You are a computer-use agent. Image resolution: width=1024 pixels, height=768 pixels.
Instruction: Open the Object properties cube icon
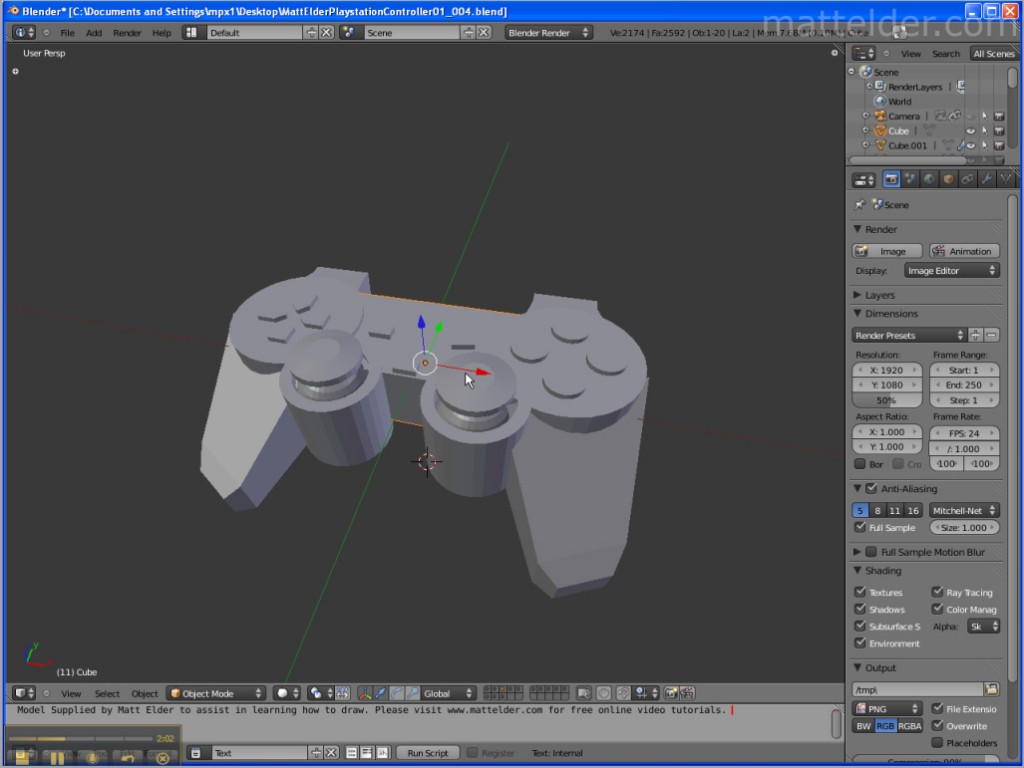click(x=948, y=180)
